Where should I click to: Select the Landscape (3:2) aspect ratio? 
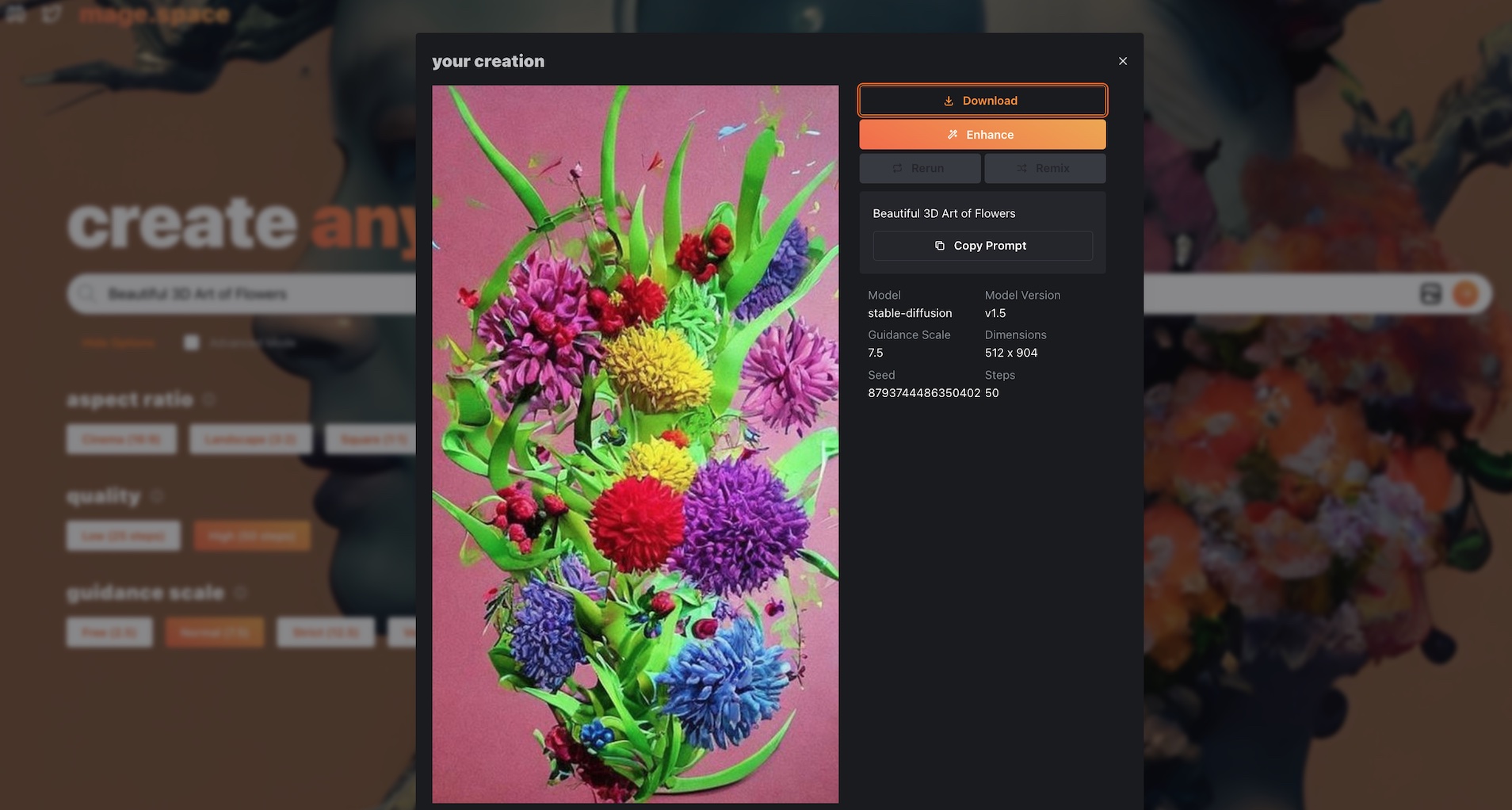(x=250, y=438)
